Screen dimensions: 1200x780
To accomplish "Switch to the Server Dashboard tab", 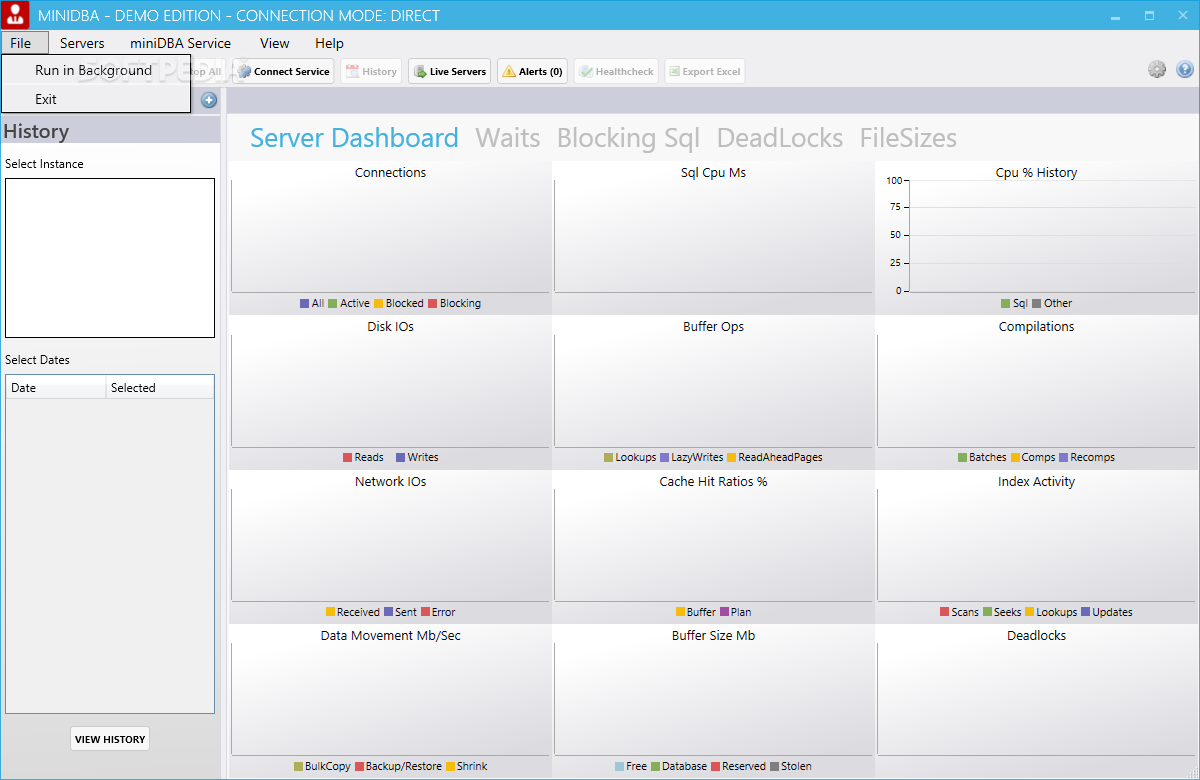I will [x=354, y=138].
